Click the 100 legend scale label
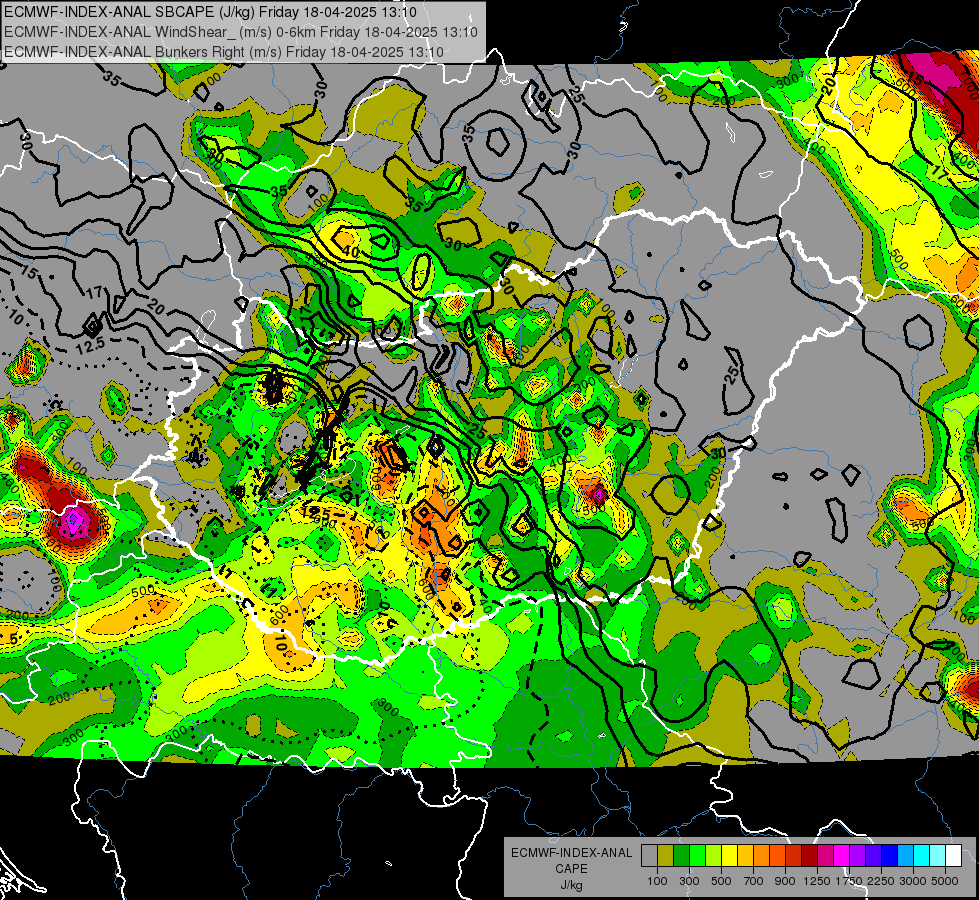 [657, 881]
